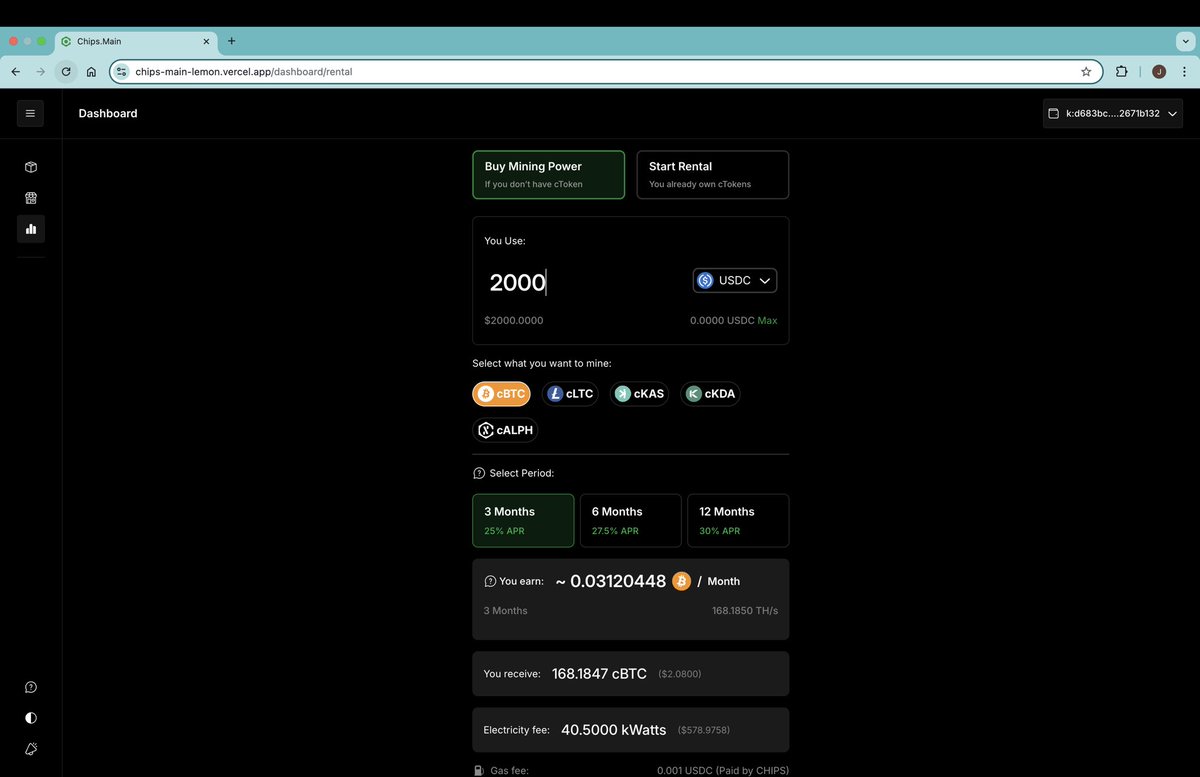Open the bar chart icon in sidebar
This screenshot has width=1200, height=777.
[31, 229]
